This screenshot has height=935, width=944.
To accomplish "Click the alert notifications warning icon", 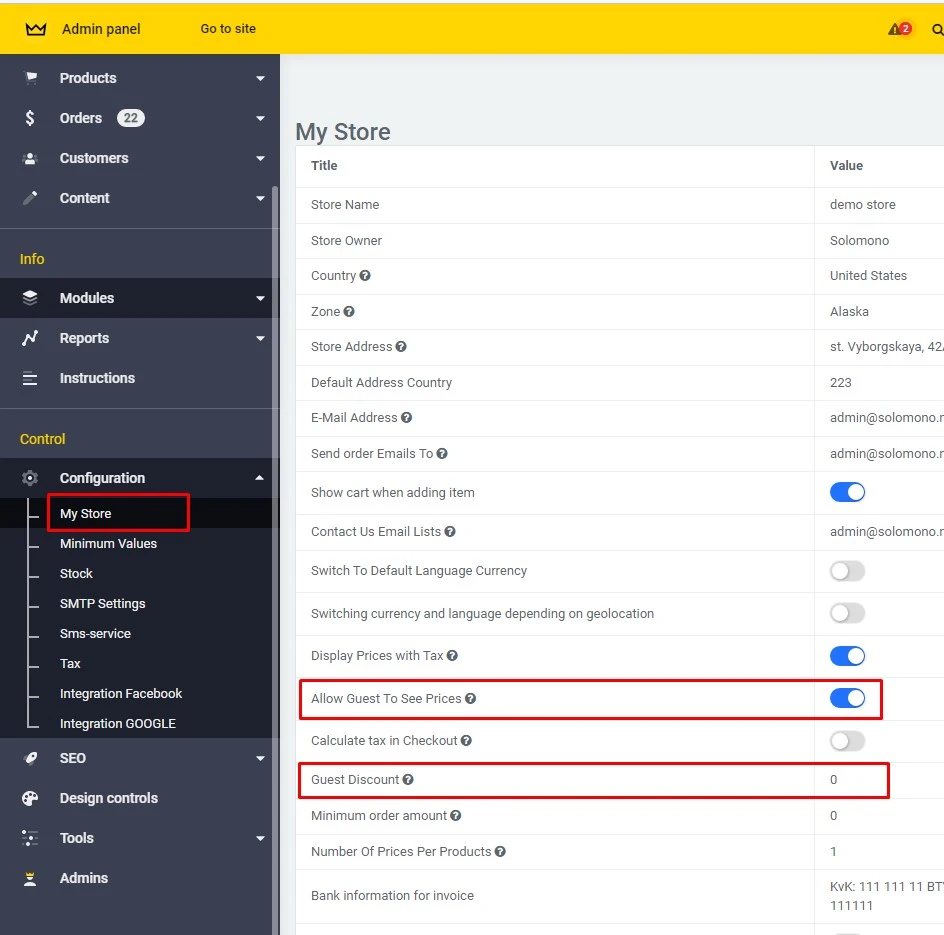I will (x=895, y=29).
